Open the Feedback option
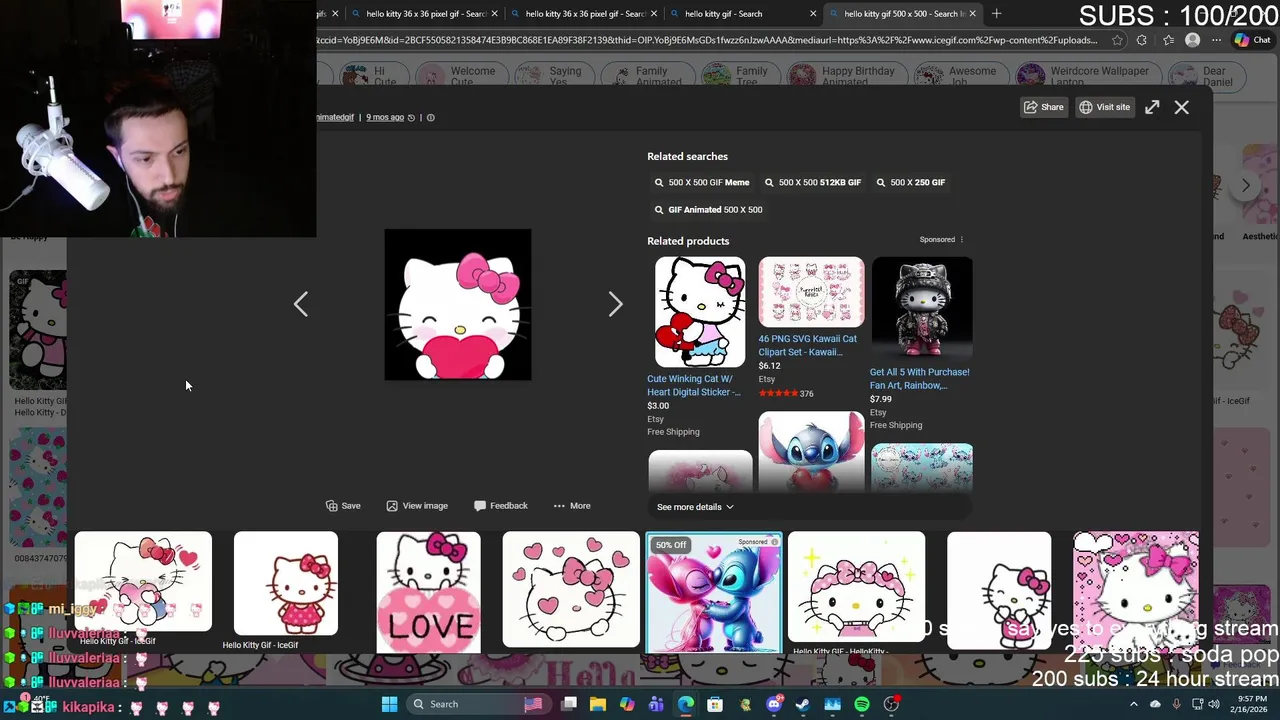Image resolution: width=1280 pixels, height=720 pixels. 501,506
